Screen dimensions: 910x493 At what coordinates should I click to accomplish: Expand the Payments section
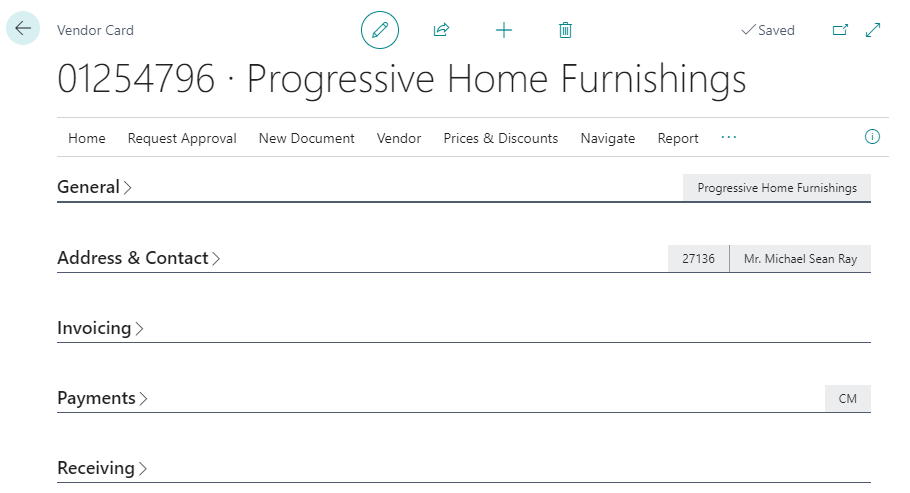click(x=102, y=398)
